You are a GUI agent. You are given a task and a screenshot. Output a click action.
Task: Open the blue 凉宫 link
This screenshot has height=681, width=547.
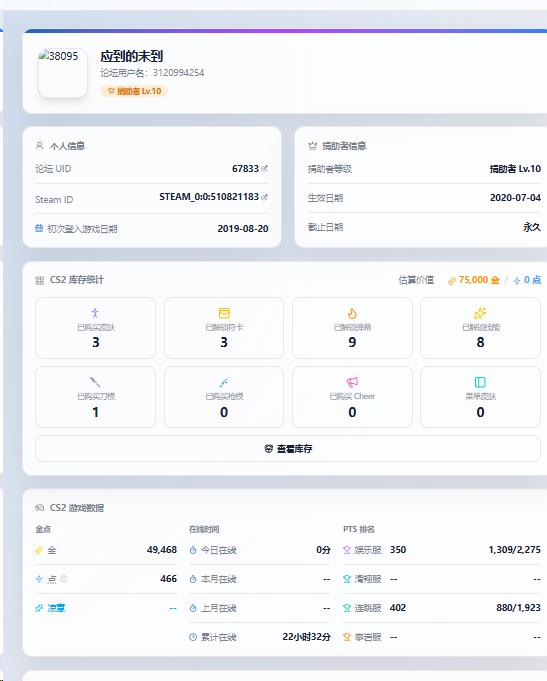click(x=56, y=608)
